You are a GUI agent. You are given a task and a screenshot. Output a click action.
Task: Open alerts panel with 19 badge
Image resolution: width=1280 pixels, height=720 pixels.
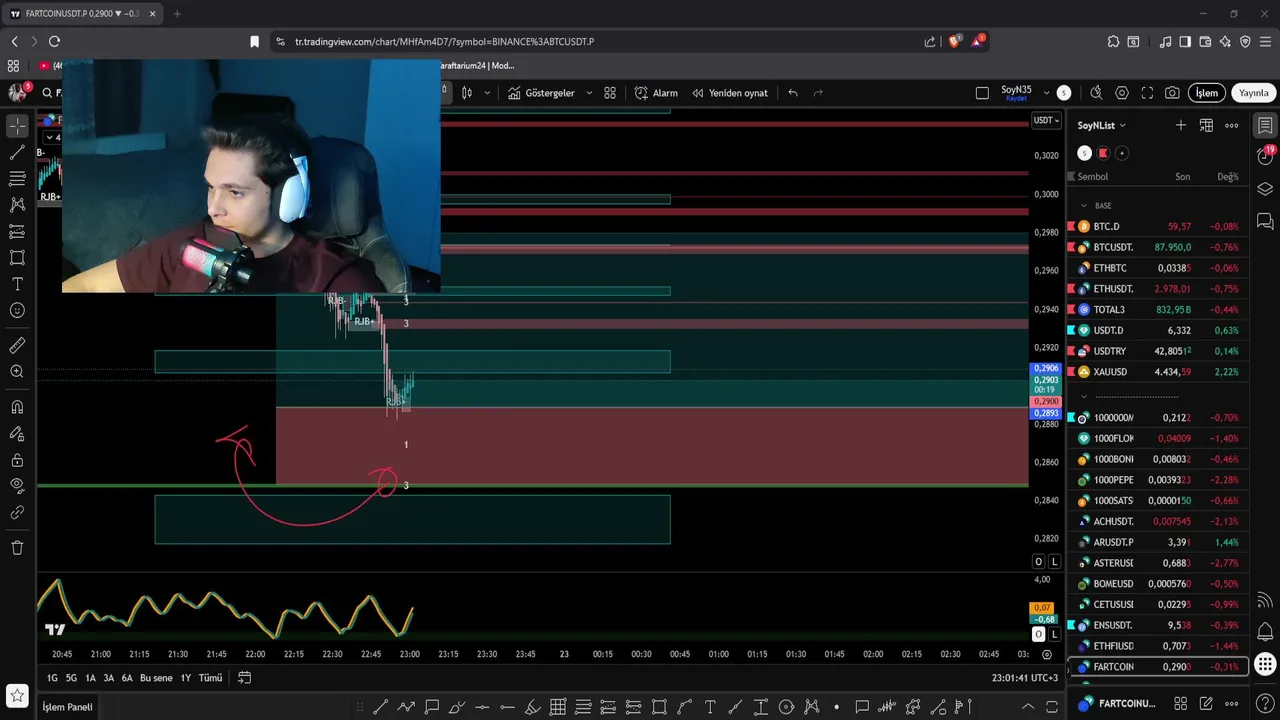click(x=1265, y=156)
